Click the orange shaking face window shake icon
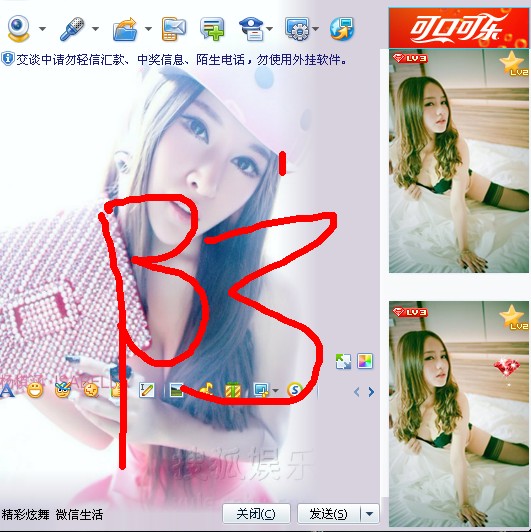The height and width of the screenshot is (532, 531). pos(91,391)
